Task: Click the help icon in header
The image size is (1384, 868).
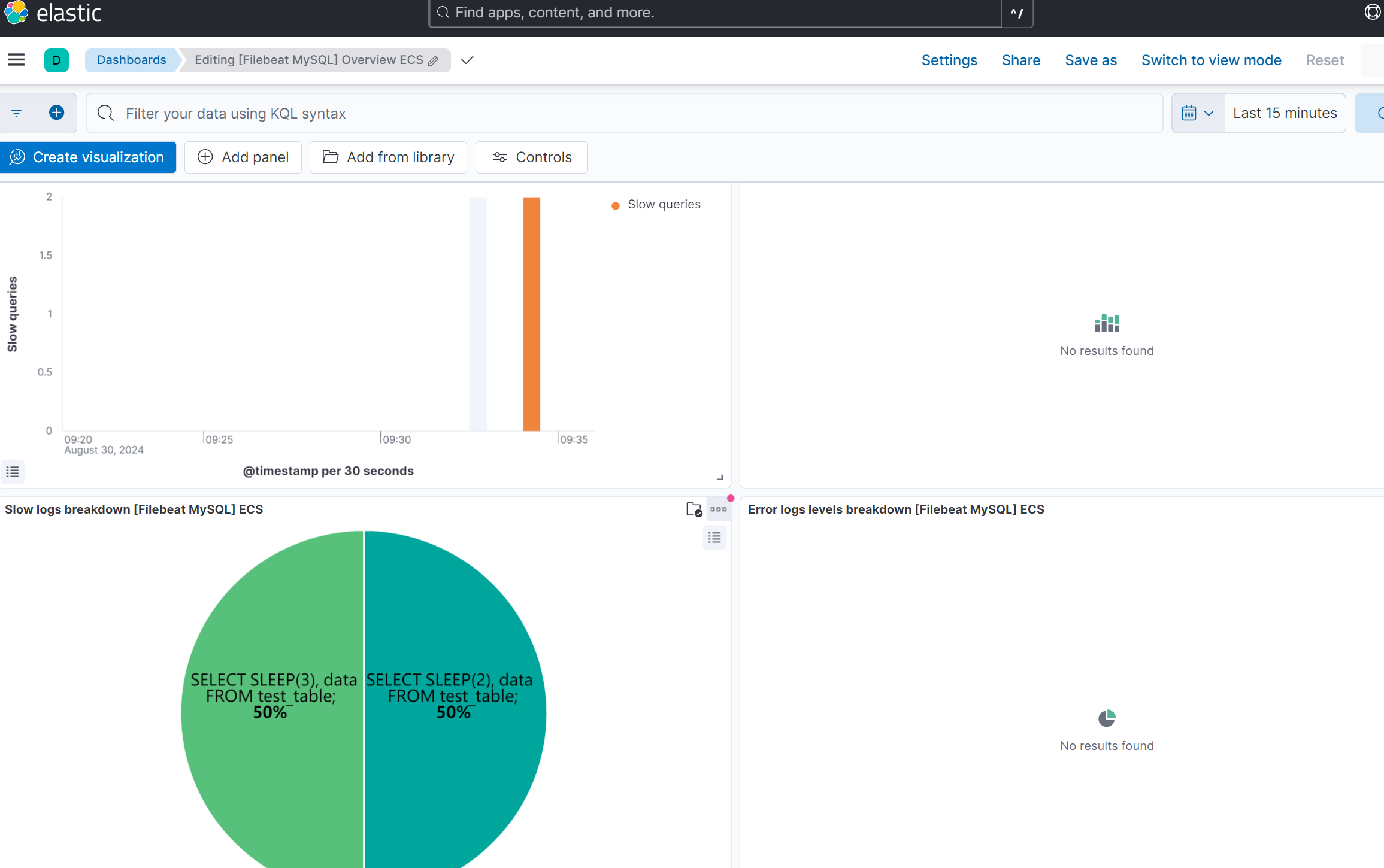Action: pyautogui.click(x=1372, y=12)
